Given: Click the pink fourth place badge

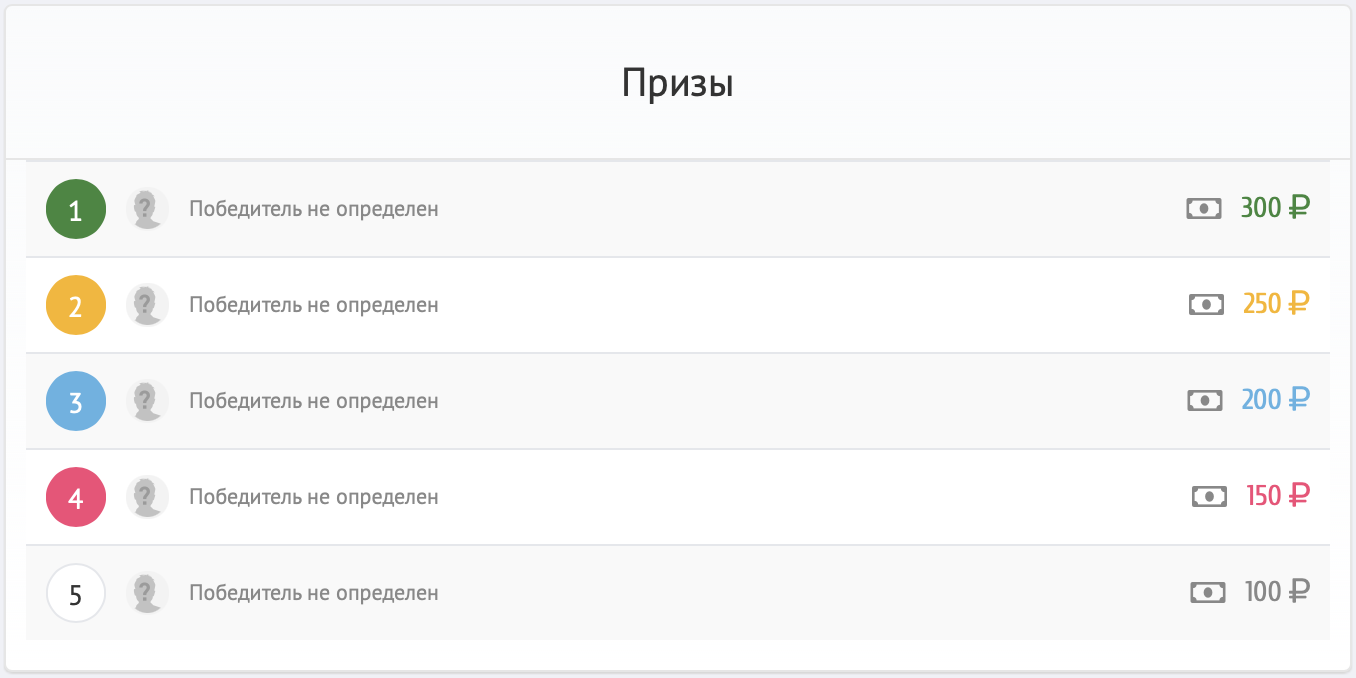Looking at the screenshot, I should point(76,497).
